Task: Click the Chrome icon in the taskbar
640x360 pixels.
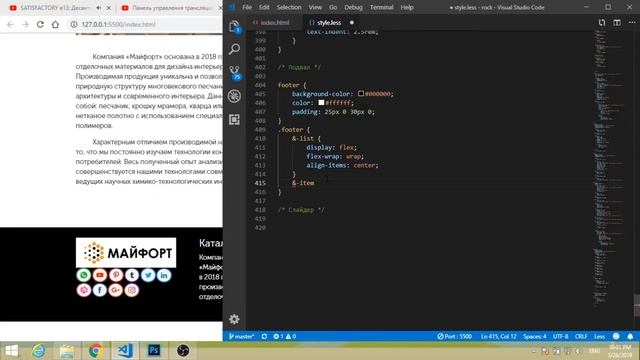Action: 96,351
